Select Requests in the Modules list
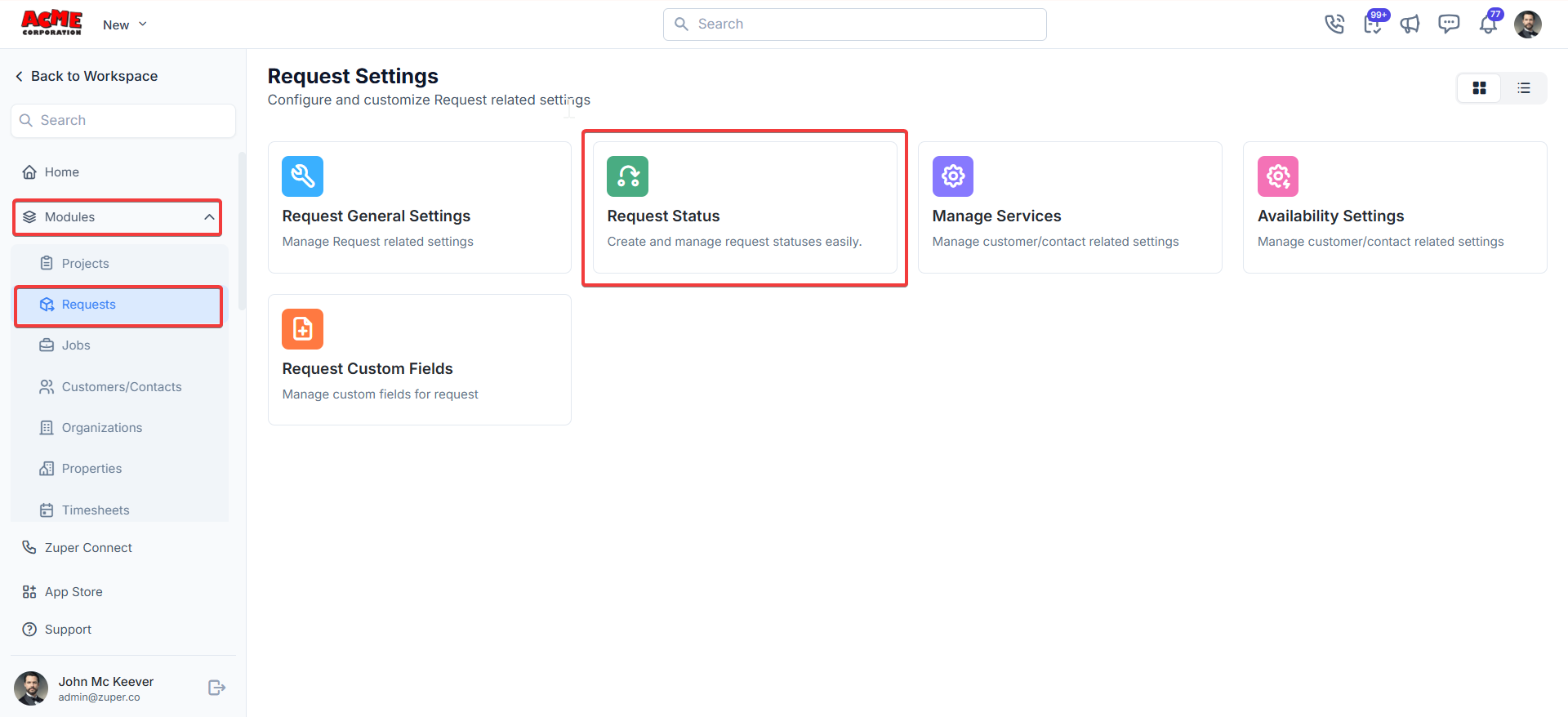 click(118, 305)
